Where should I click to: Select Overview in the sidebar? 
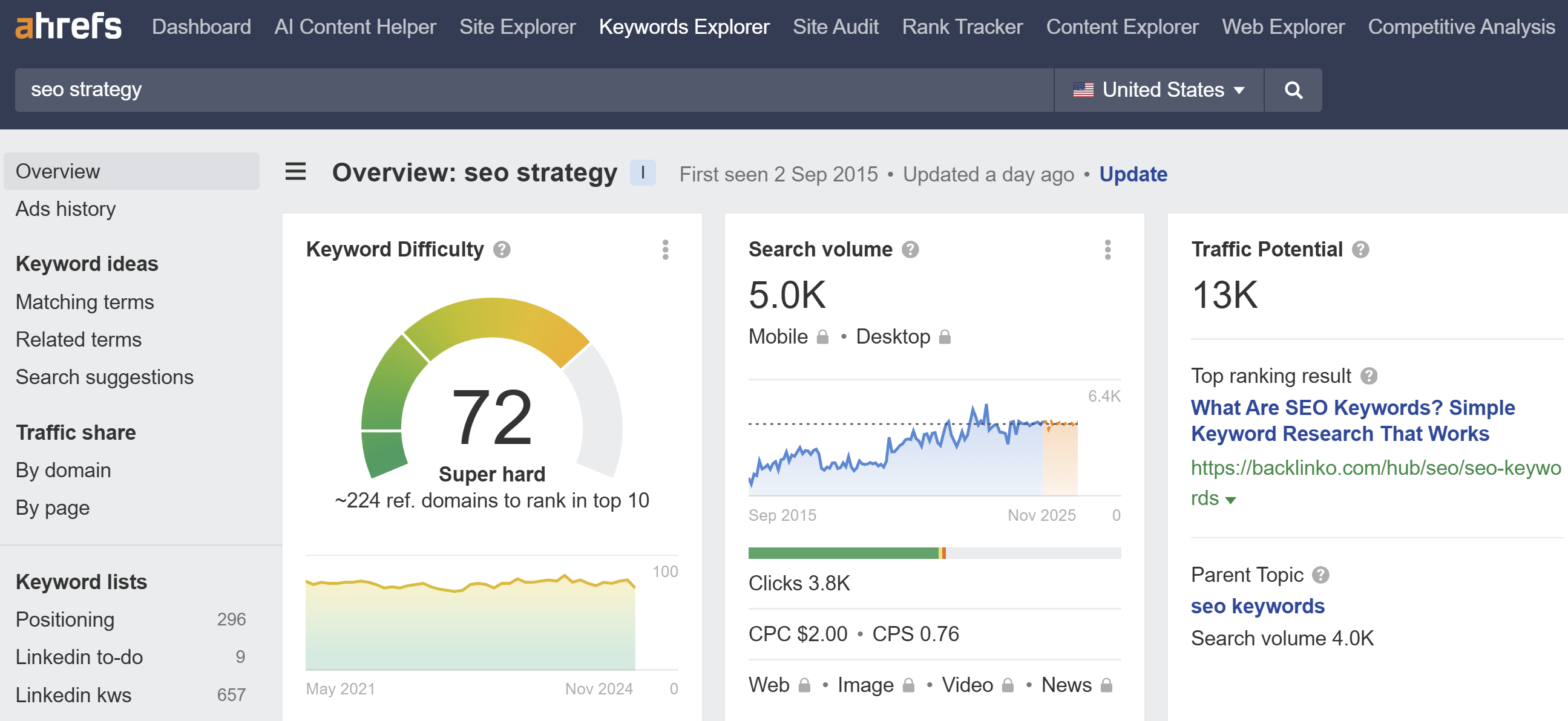pyautogui.click(x=131, y=171)
